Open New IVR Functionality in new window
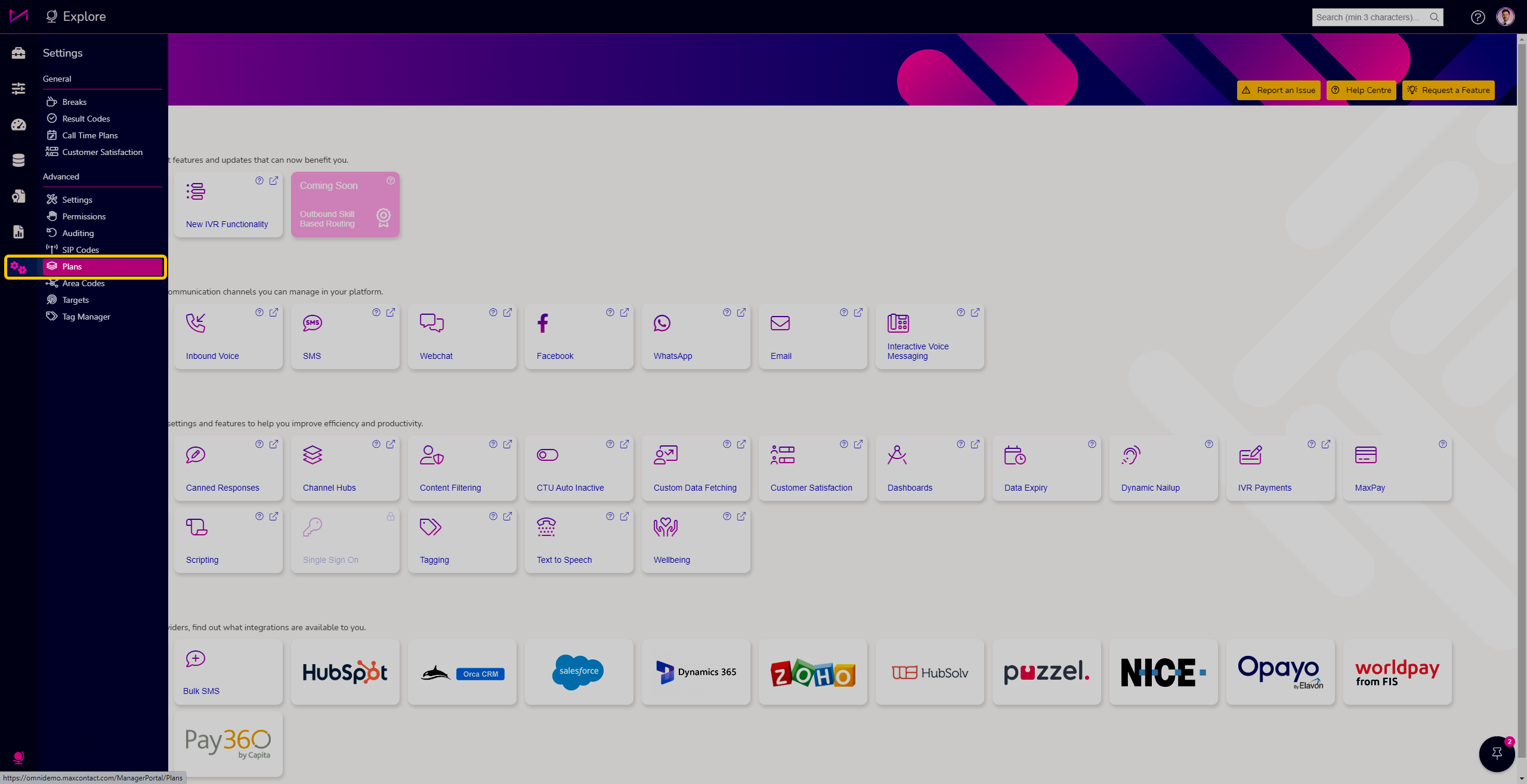The height and width of the screenshot is (784, 1527). pos(274,181)
